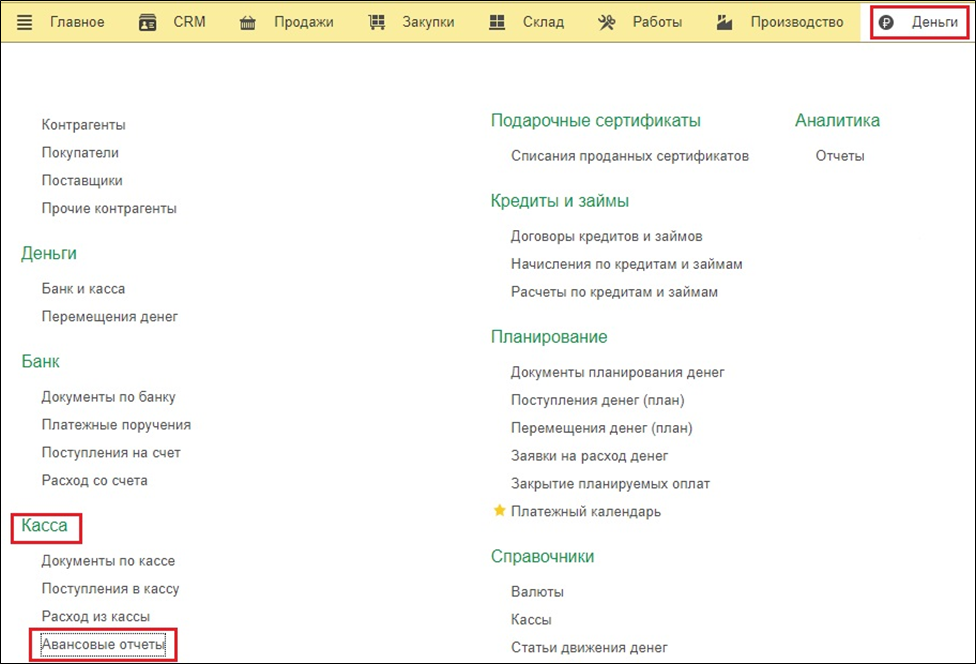The width and height of the screenshot is (976, 664).
Task: Click the Склад warehouse boxes icon
Action: click(x=497, y=22)
